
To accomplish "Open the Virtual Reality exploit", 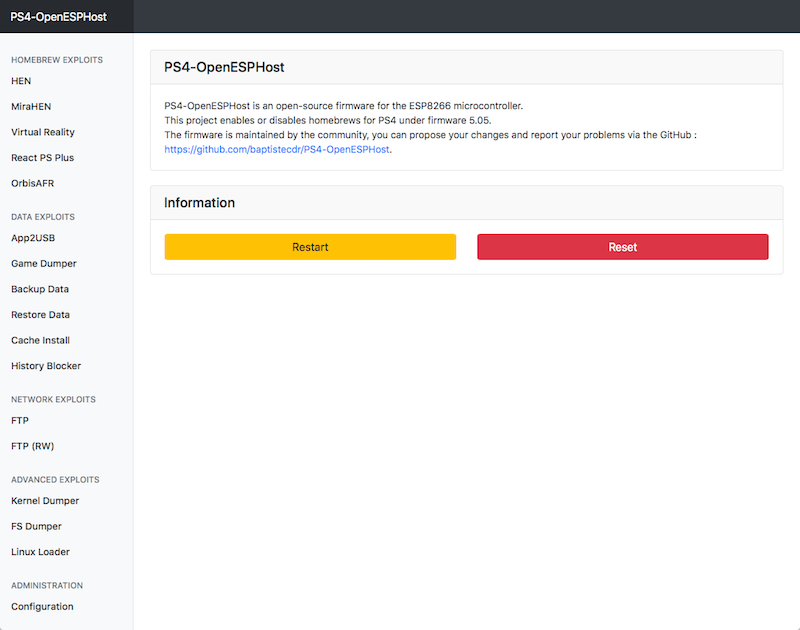I will [43, 132].
